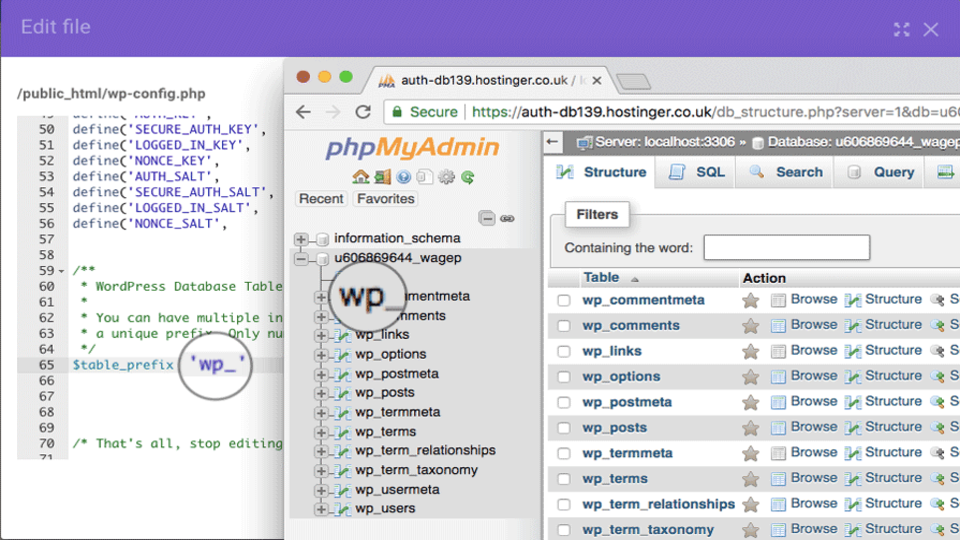Image resolution: width=960 pixels, height=540 pixels.
Task: Add wp_comments to favorites with star icon
Action: tap(750, 325)
